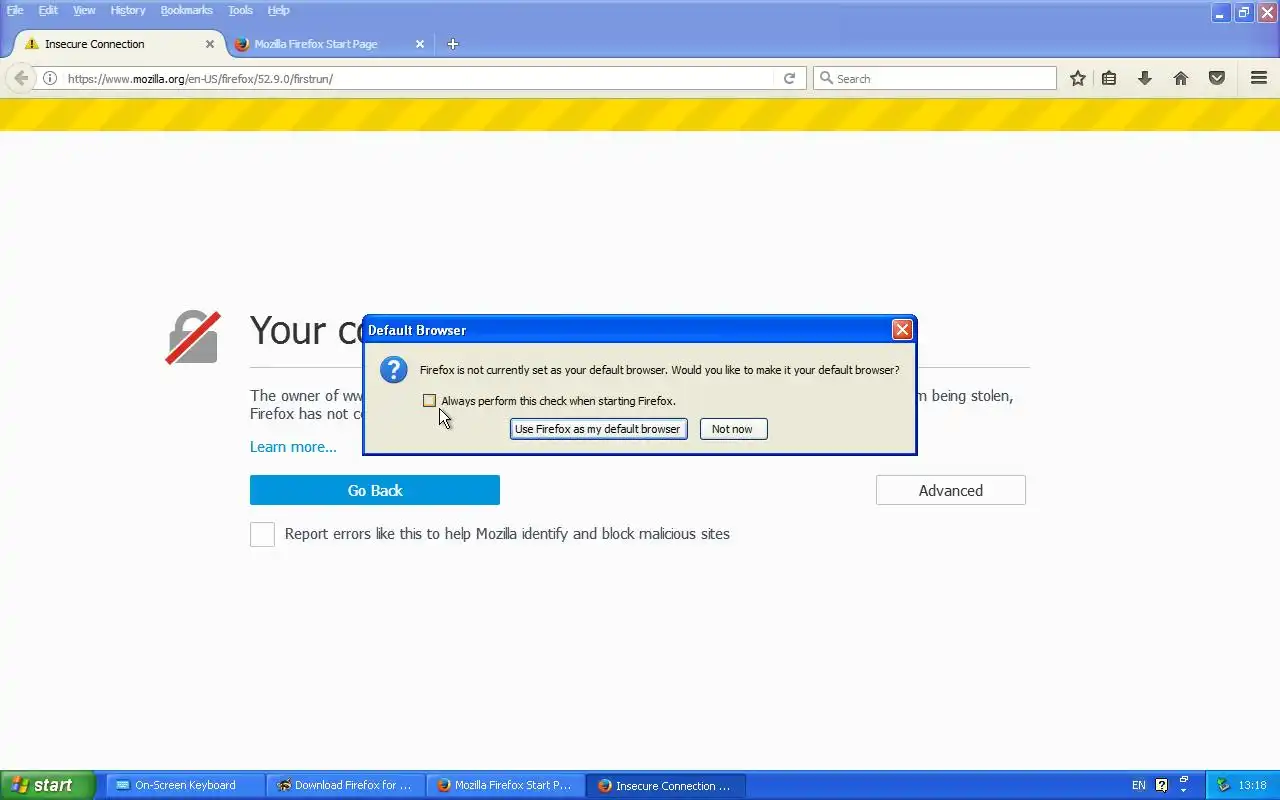Image resolution: width=1280 pixels, height=800 pixels.
Task: Switch to the Insecure Connection tab
Action: [118, 44]
